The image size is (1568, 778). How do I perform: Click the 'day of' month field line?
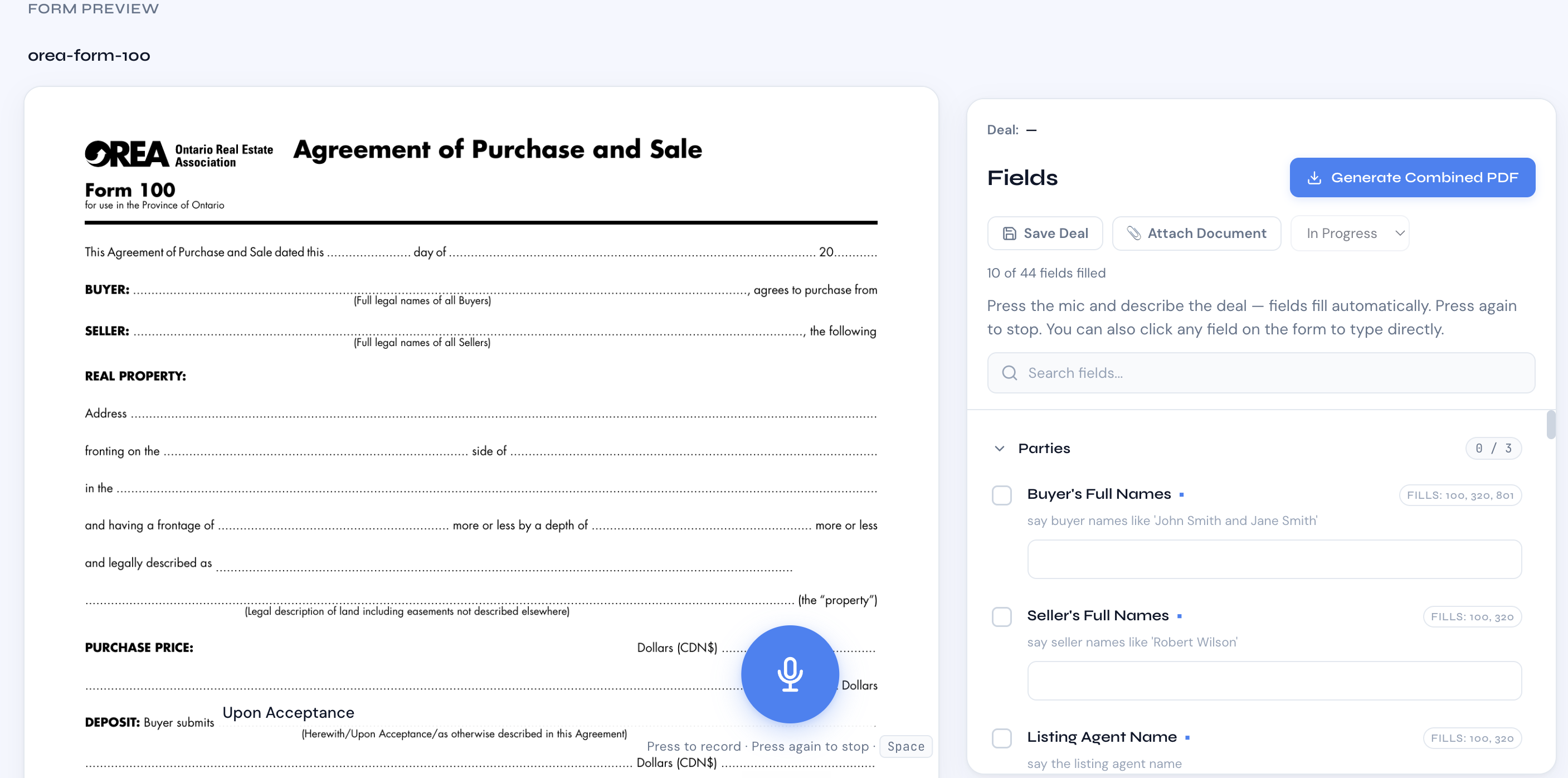pos(632,252)
